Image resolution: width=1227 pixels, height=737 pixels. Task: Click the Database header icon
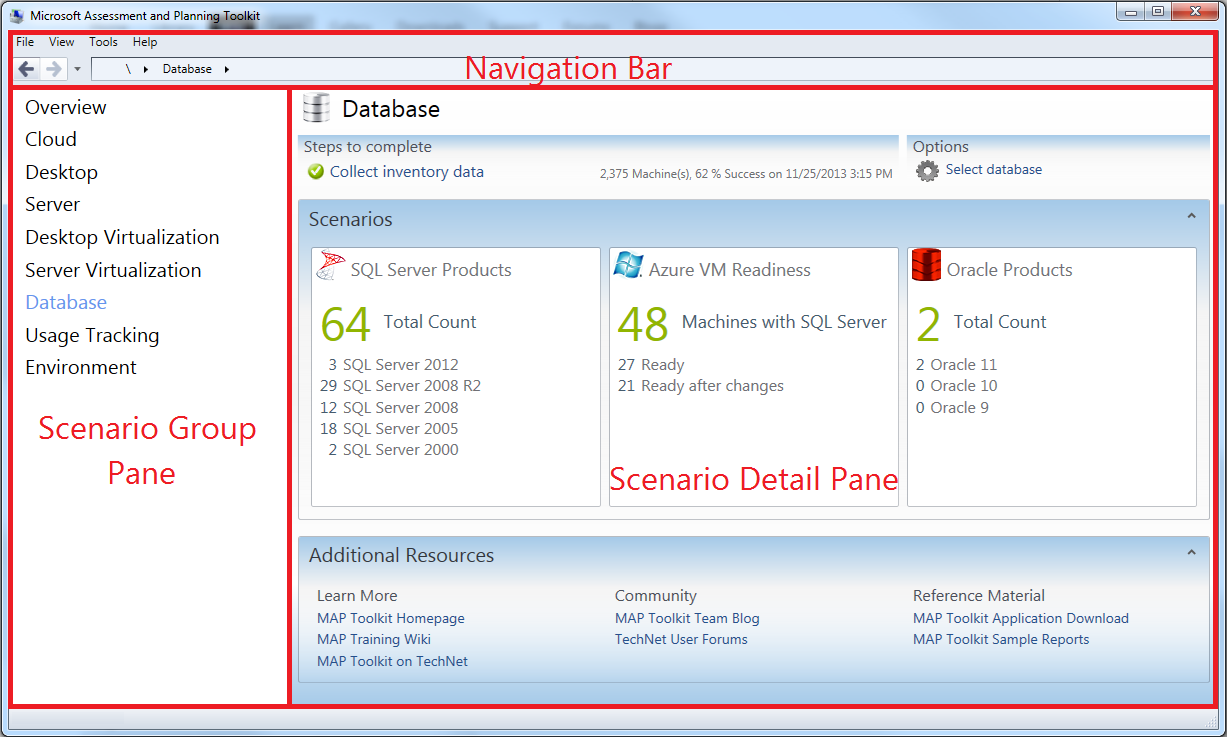click(x=317, y=108)
